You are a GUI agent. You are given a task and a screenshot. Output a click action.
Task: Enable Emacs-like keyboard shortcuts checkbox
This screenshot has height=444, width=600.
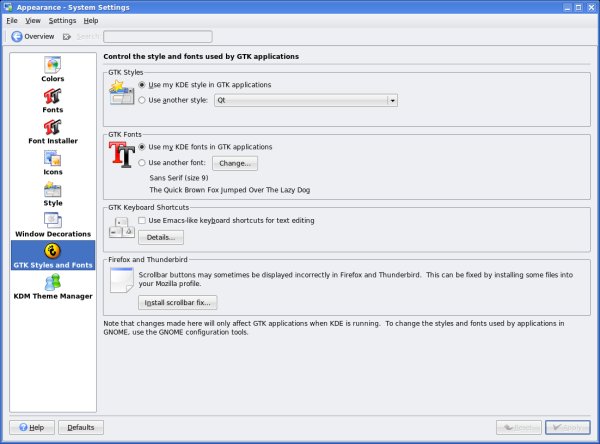point(142,220)
